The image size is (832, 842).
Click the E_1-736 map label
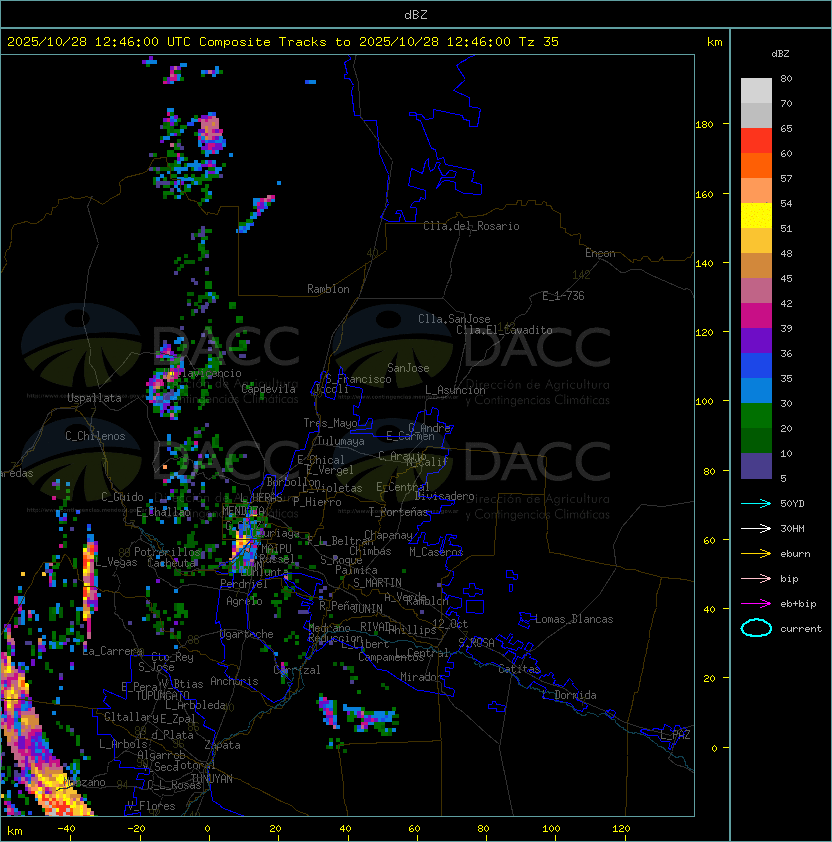(563, 296)
